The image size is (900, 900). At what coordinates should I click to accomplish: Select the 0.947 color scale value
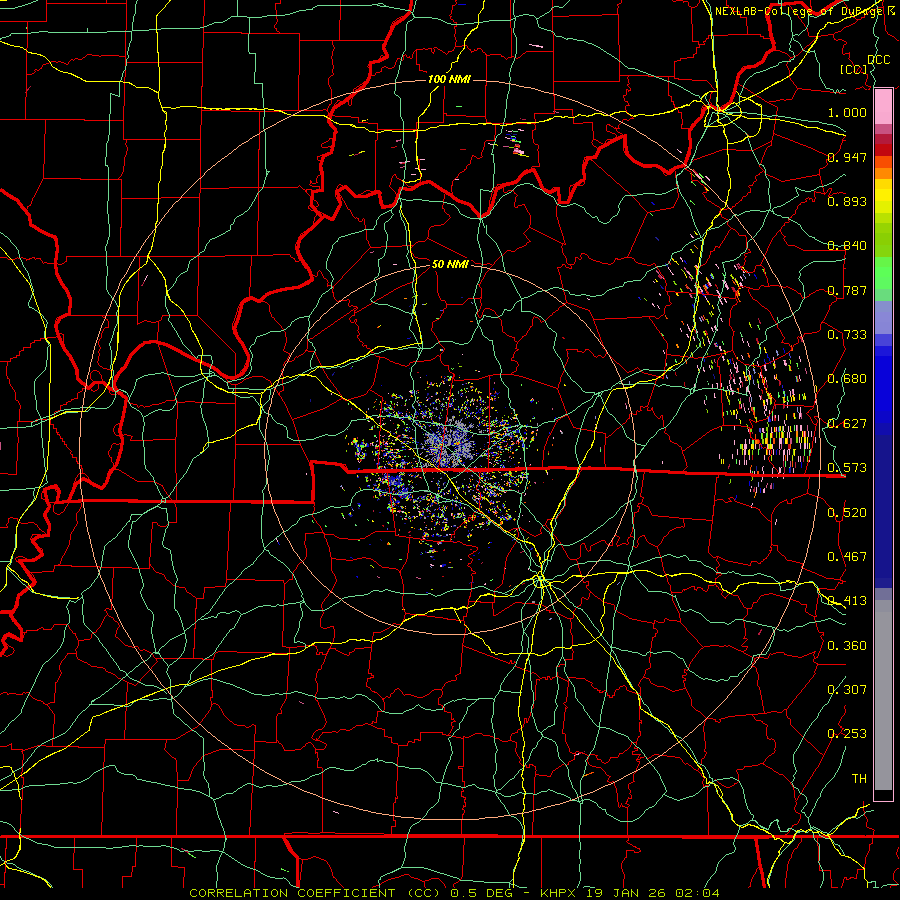[x=847, y=157]
